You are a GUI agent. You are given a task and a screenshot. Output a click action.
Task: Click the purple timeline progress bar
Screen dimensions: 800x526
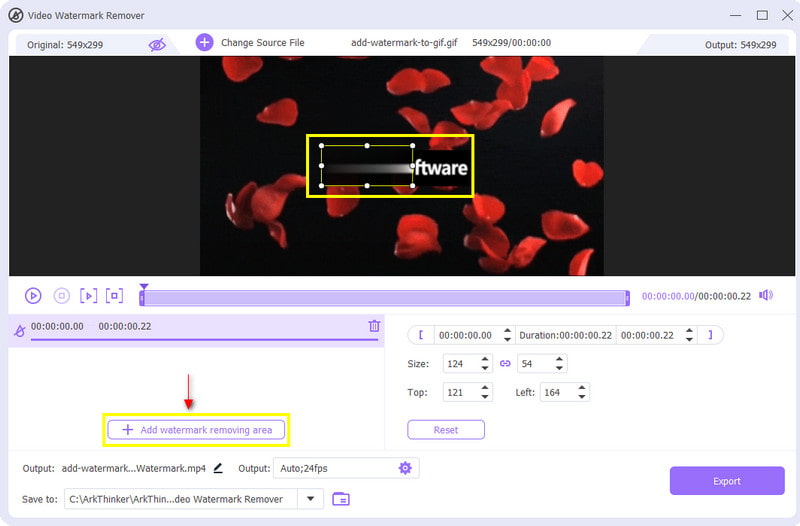tap(385, 298)
